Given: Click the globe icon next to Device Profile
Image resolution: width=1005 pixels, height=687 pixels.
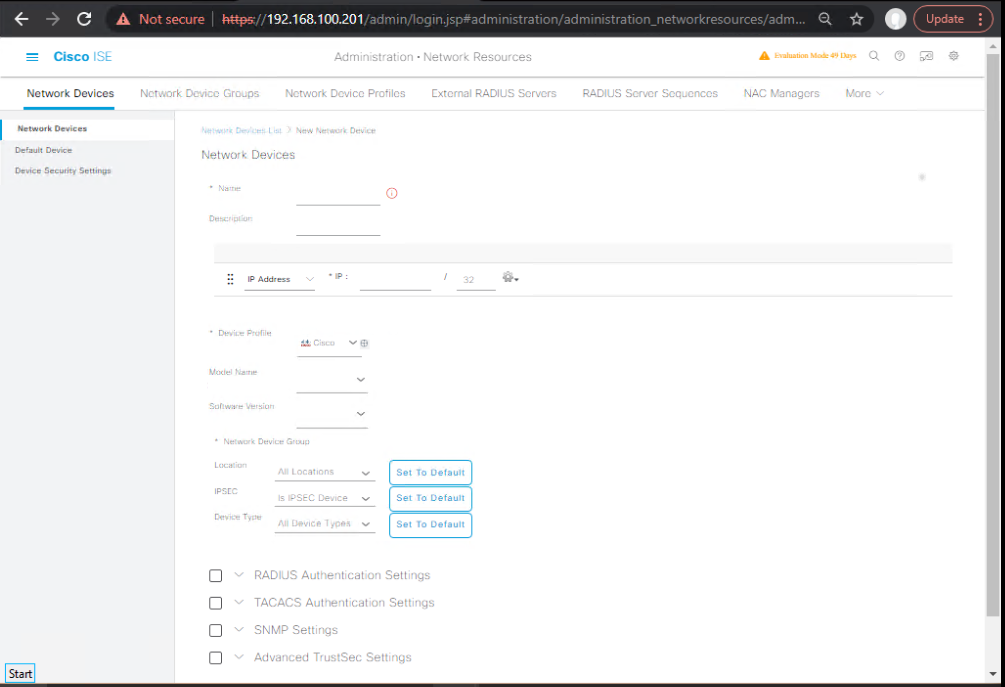Looking at the screenshot, I should (365, 343).
